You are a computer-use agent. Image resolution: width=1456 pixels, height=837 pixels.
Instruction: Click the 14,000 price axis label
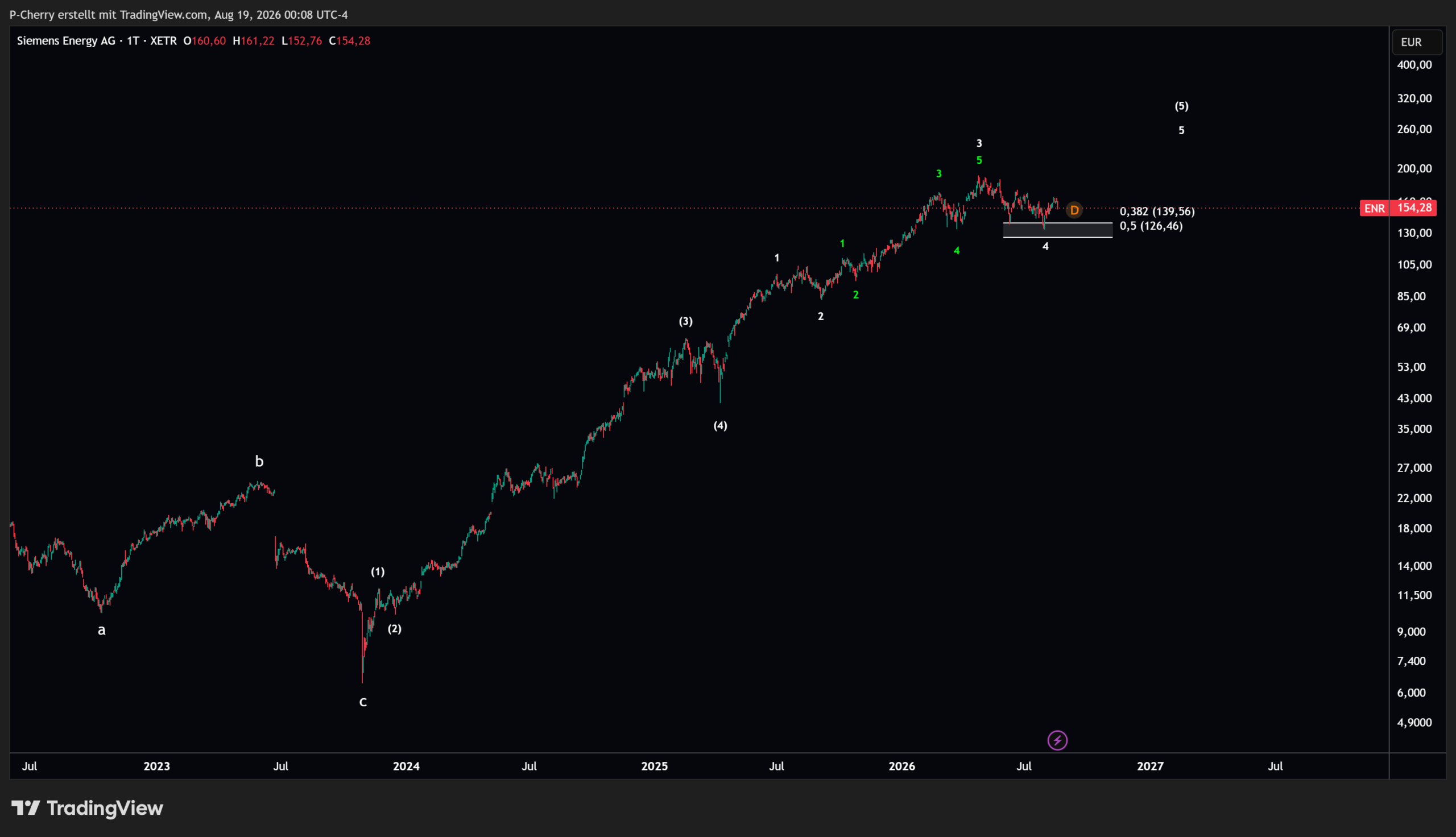[1414, 566]
